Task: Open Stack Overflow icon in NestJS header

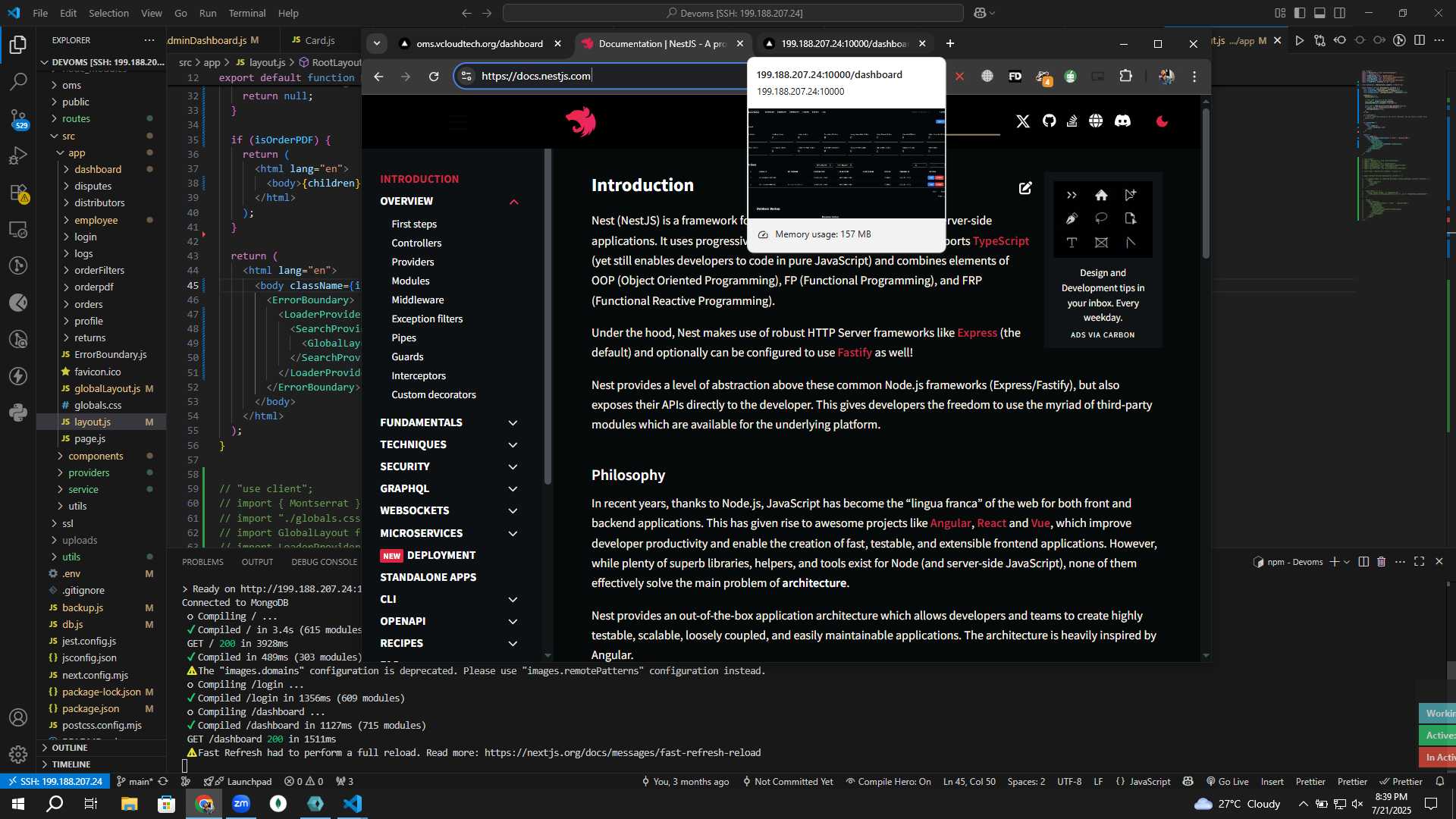Action: [x=1072, y=121]
